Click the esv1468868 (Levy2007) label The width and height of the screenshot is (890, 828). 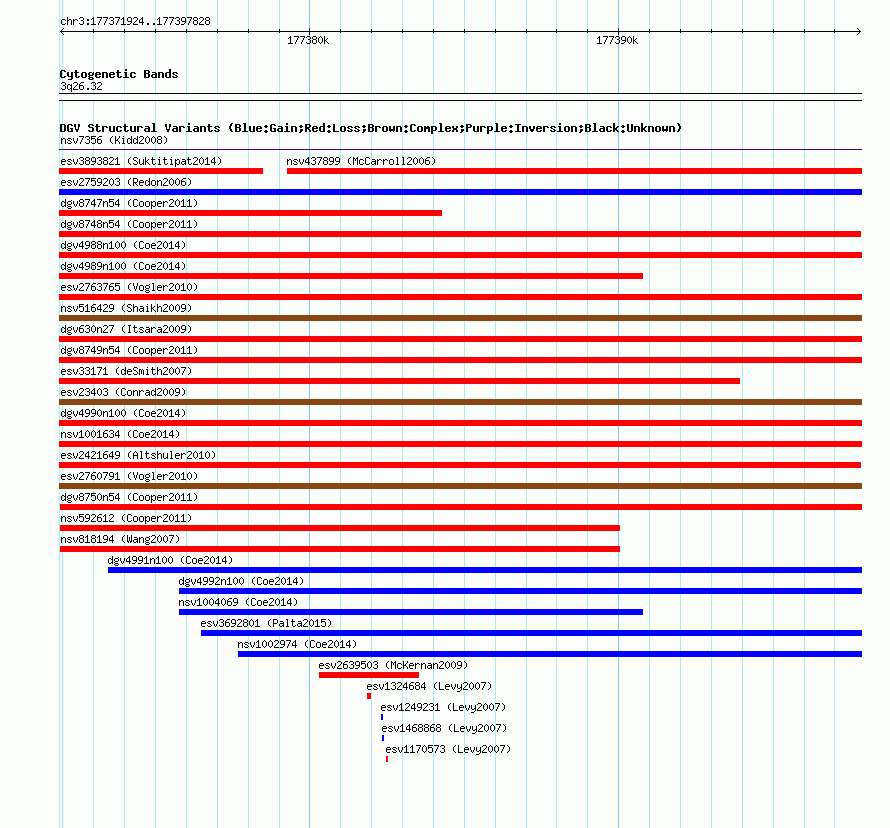pyautogui.click(x=444, y=728)
